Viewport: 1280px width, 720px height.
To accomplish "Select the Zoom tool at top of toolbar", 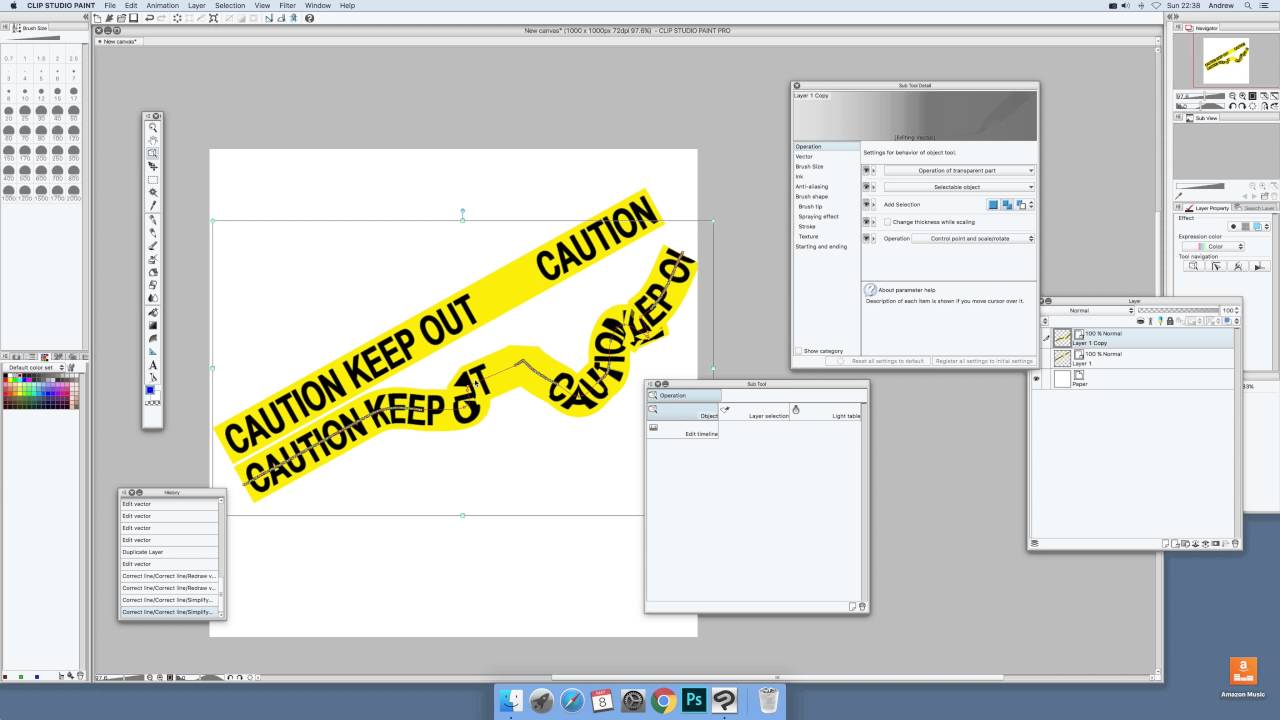I will pos(152,128).
